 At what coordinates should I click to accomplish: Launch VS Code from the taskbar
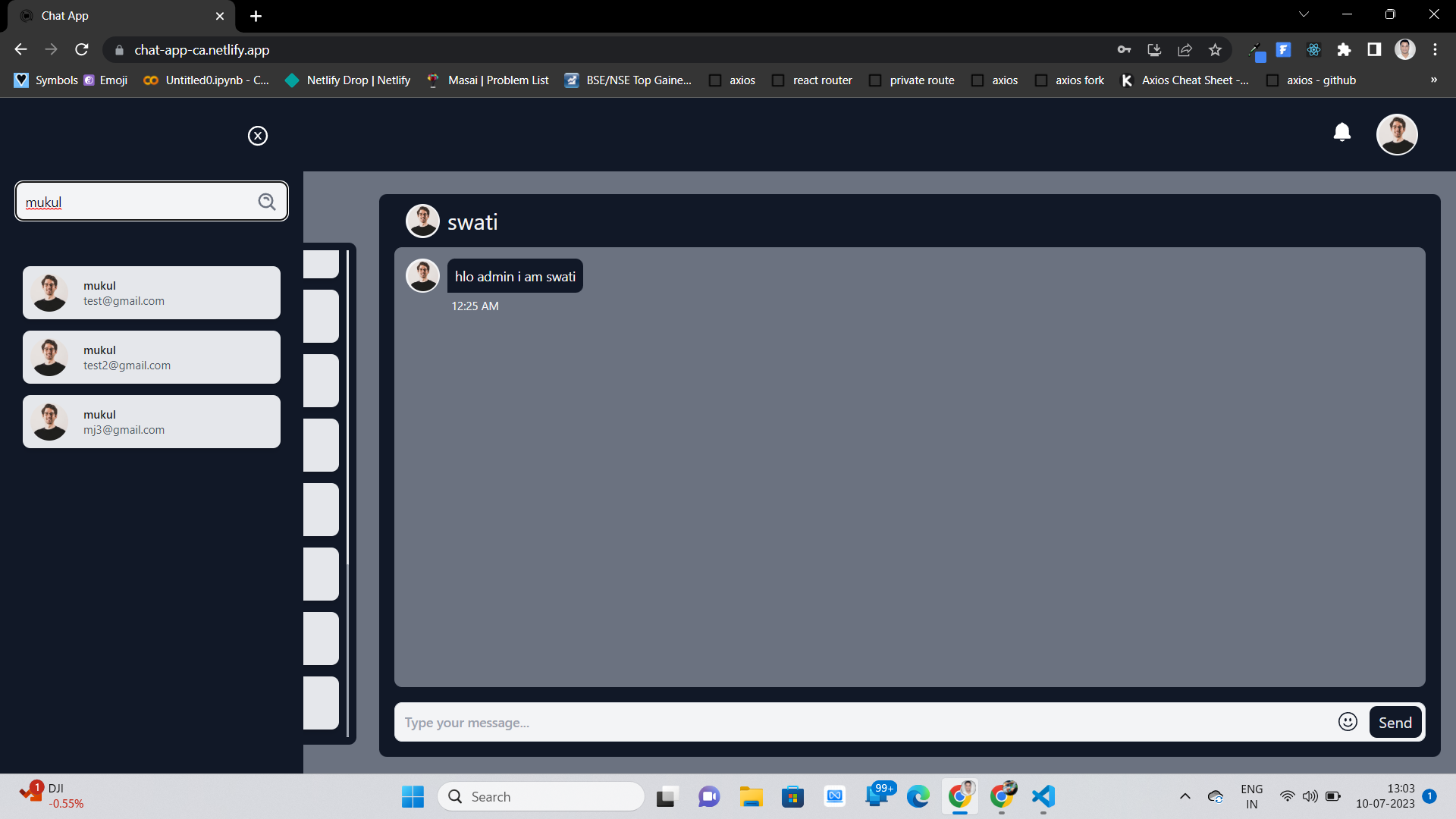(1042, 796)
